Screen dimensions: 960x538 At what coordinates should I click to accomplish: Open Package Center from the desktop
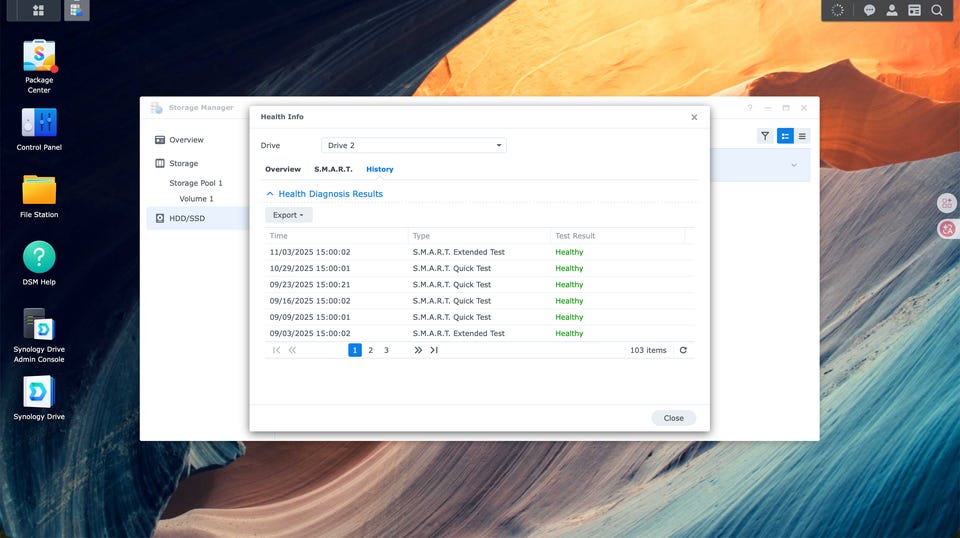click(x=39, y=57)
